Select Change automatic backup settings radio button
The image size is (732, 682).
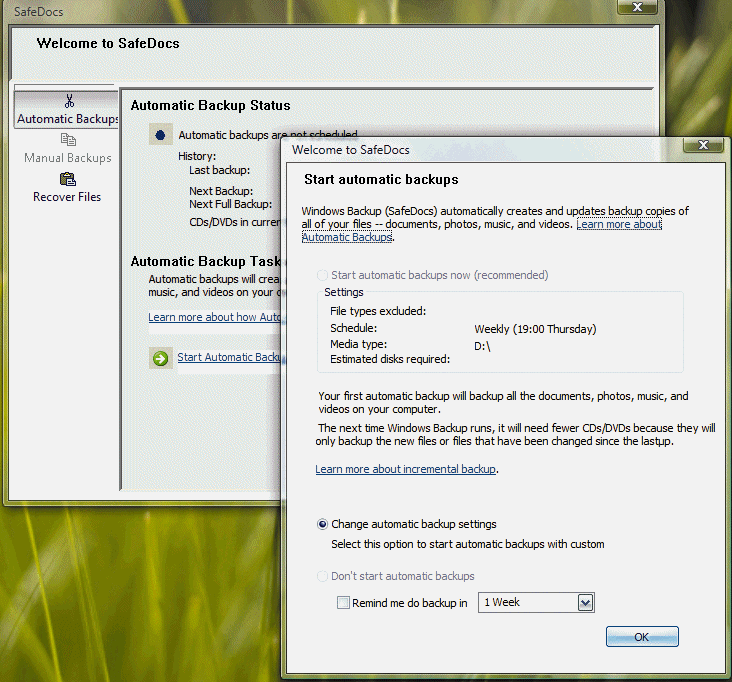click(x=322, y=524)
